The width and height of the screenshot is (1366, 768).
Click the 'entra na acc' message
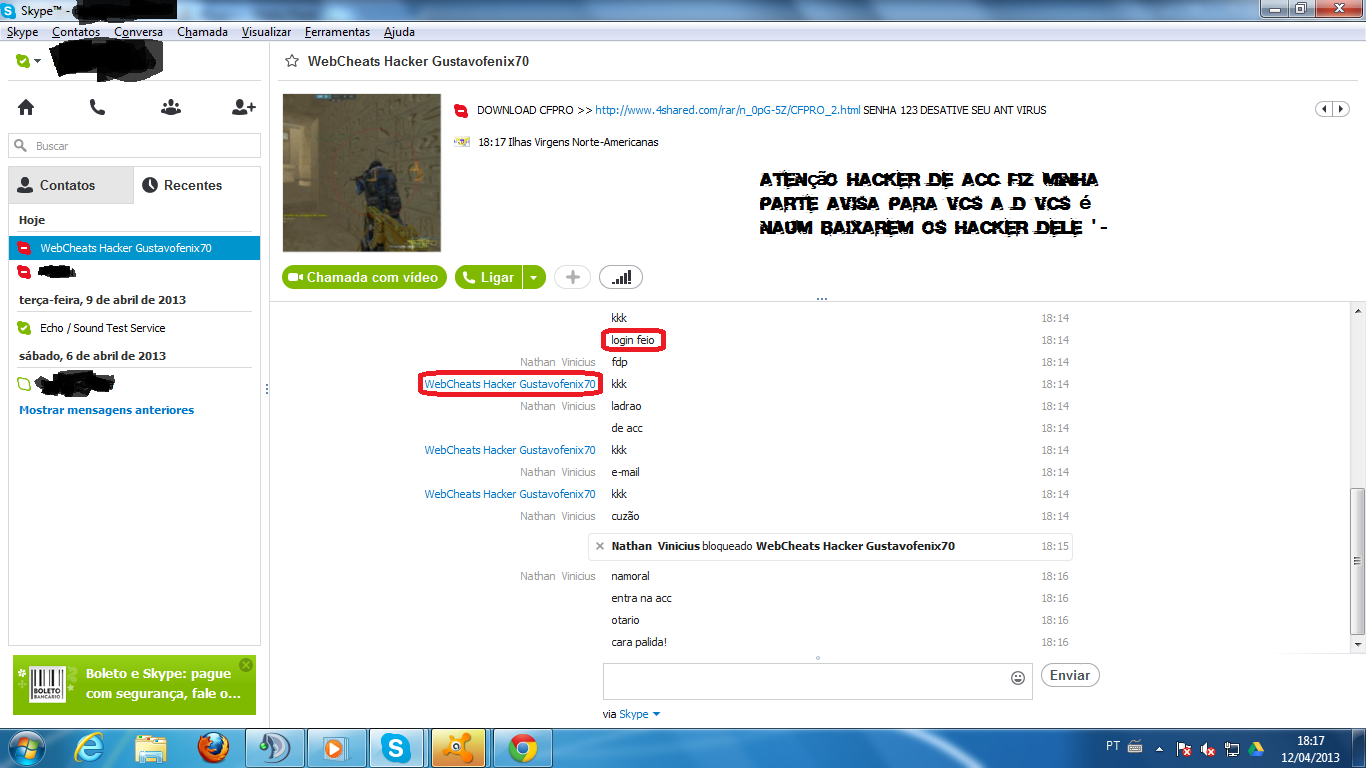(641, 598)
